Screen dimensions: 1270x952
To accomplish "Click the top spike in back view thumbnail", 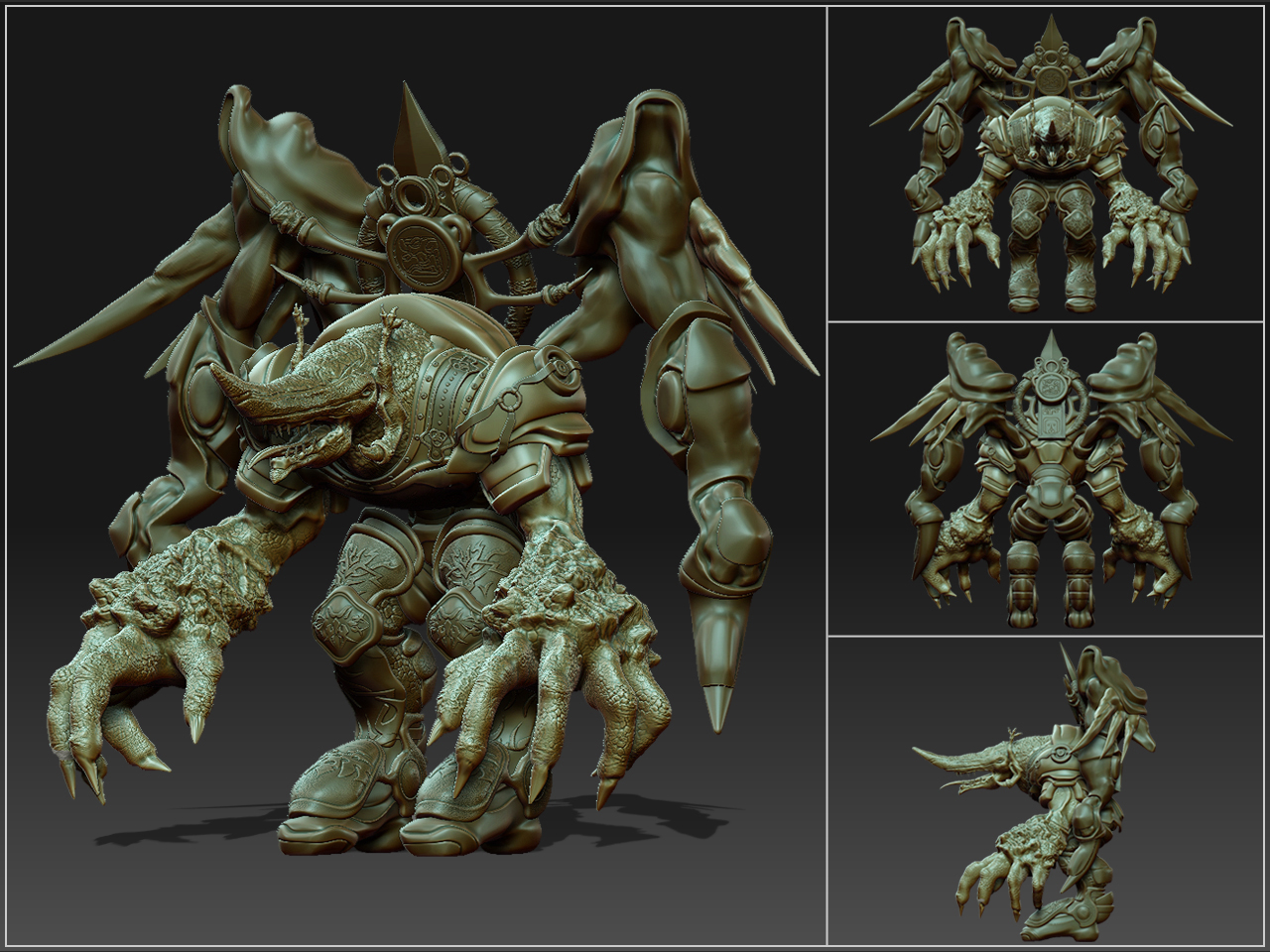I will tap(1049, 349).
